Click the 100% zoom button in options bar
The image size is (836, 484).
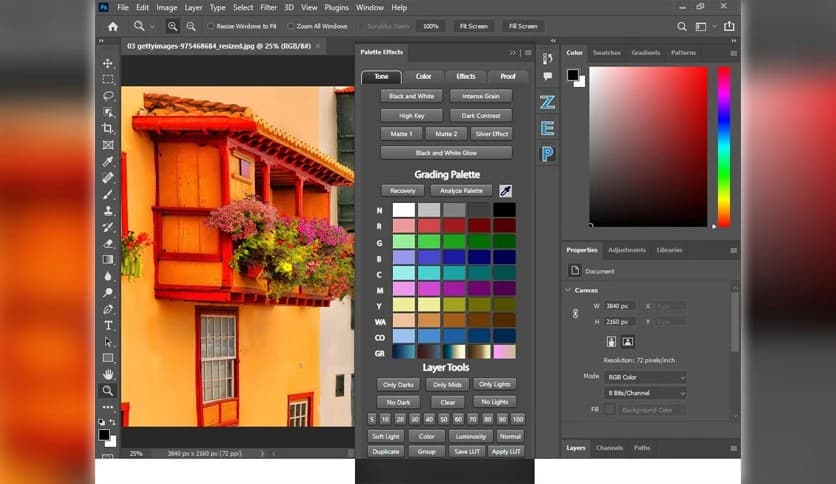click(431, 26)
